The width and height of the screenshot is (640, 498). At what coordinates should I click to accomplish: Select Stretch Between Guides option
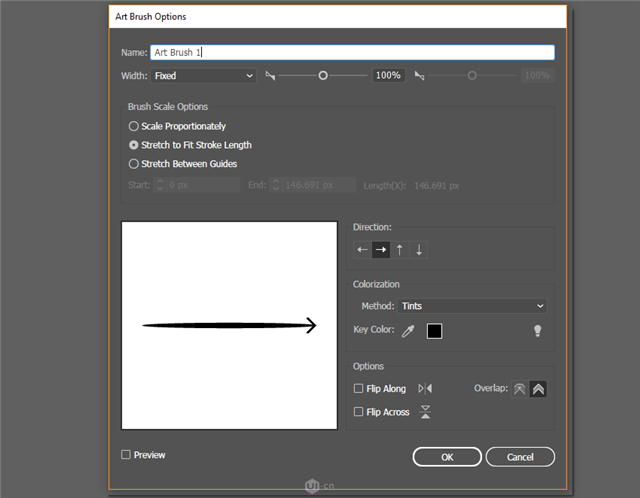[134, 164]
